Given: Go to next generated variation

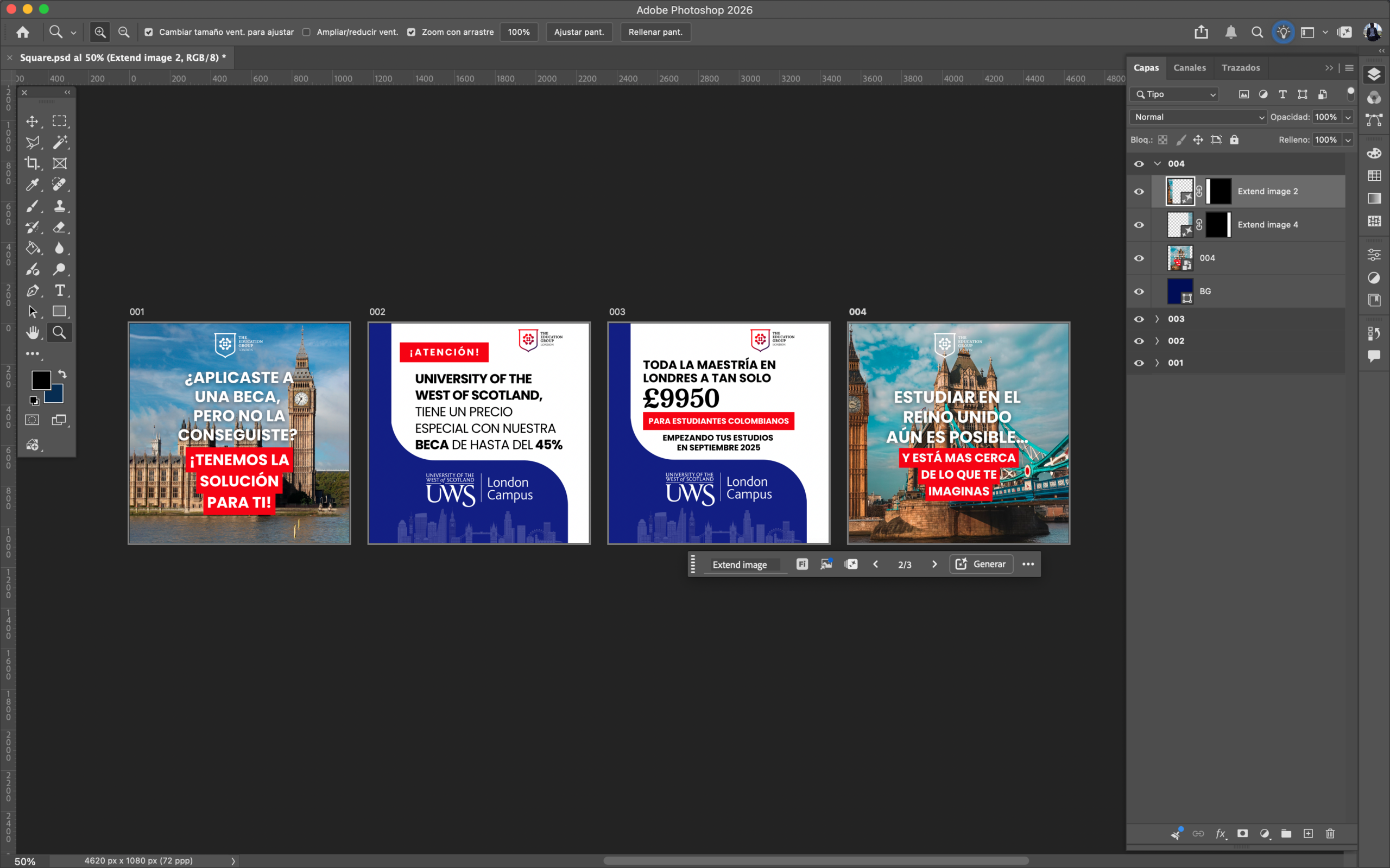Looking at the screenshot, I should (x=934, y=565).
